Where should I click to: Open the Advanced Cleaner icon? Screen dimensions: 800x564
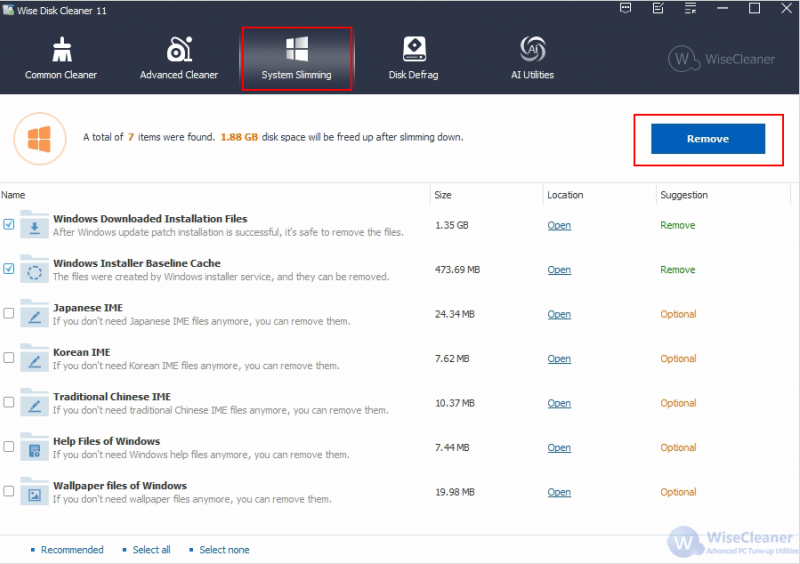(179, 50)
